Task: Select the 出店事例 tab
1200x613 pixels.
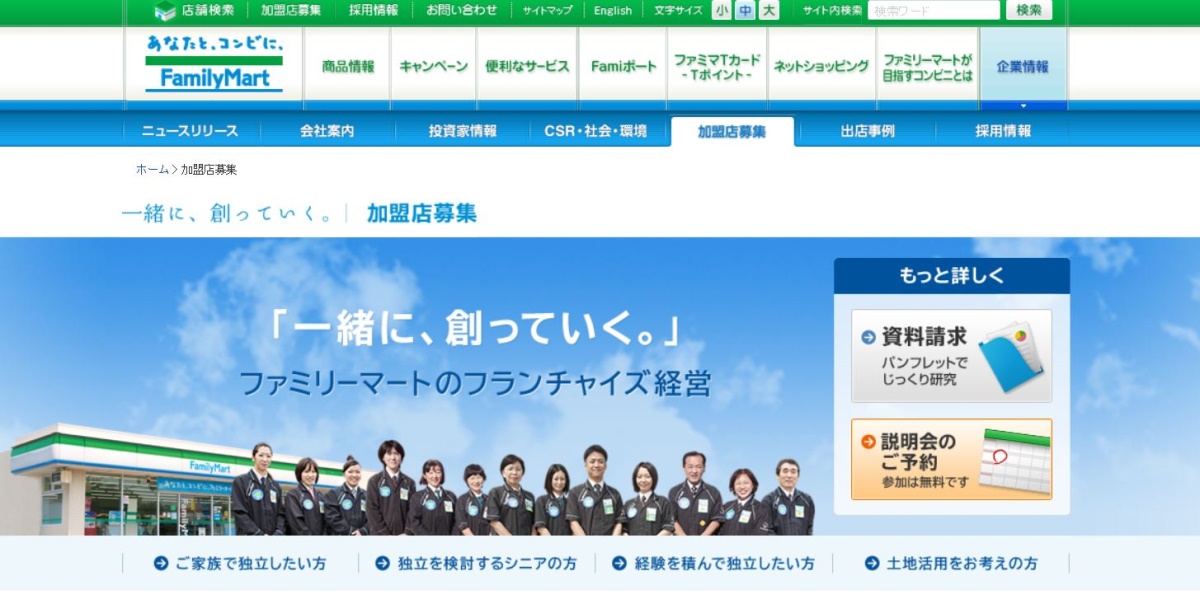Action: click(x=868, y=131)
